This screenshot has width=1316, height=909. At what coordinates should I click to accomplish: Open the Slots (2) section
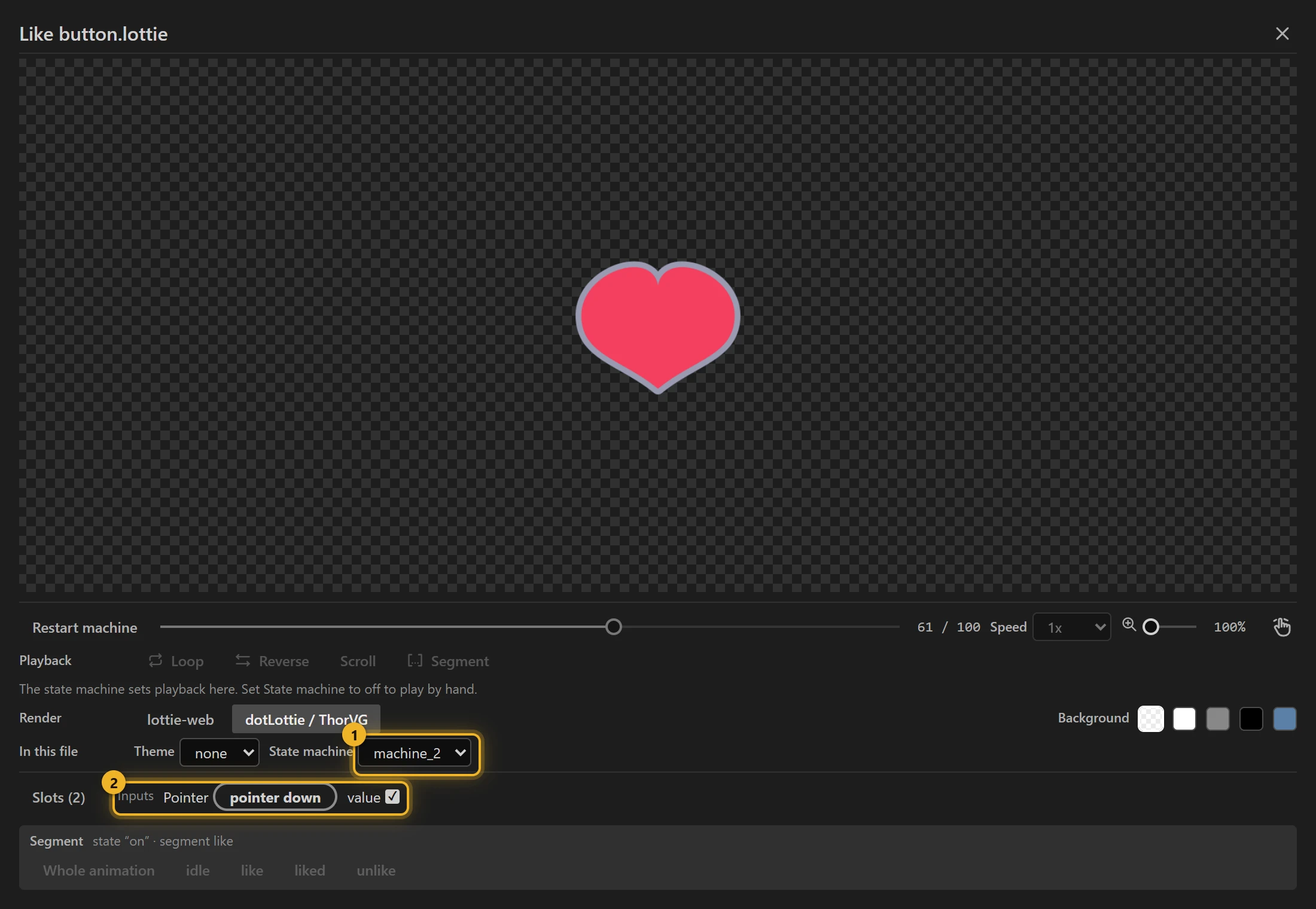59,797
